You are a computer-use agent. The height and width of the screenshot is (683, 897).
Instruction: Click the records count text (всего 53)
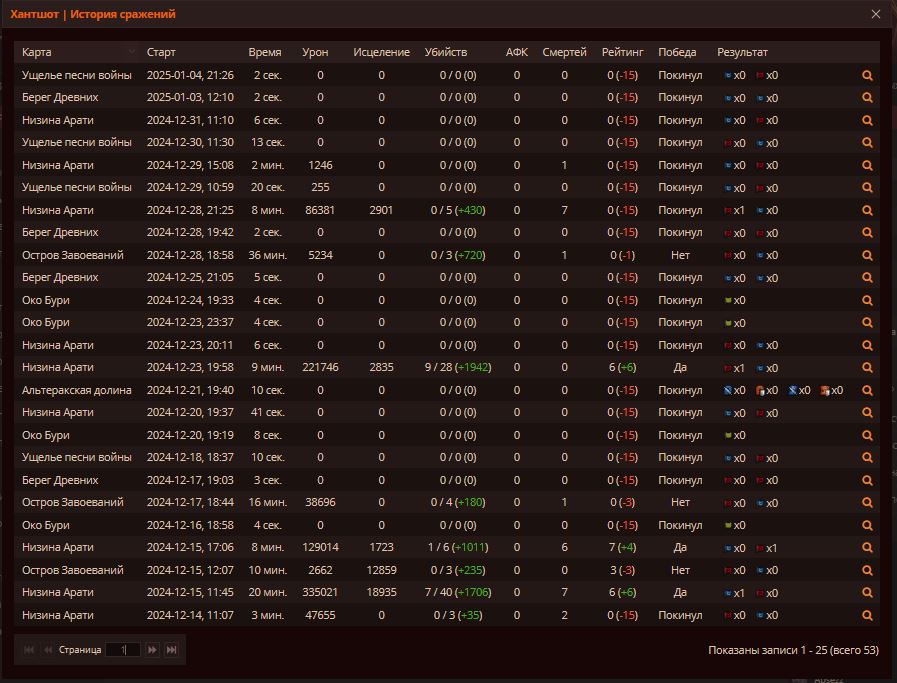854,650
